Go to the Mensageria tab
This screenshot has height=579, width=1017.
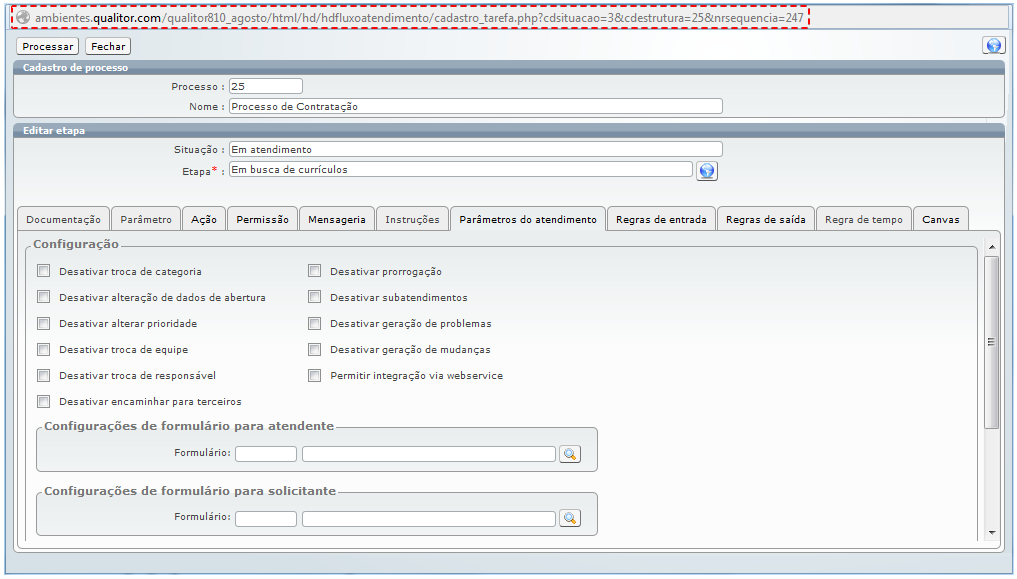tap(336, 220)
